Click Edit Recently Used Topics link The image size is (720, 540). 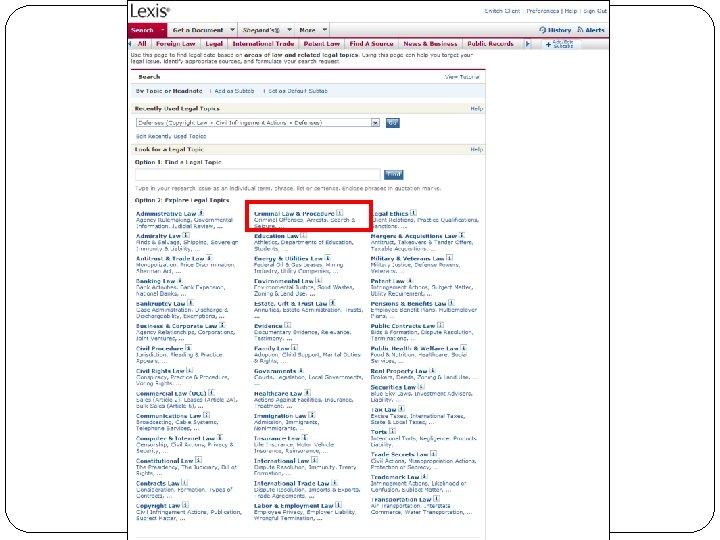[171, 136]
